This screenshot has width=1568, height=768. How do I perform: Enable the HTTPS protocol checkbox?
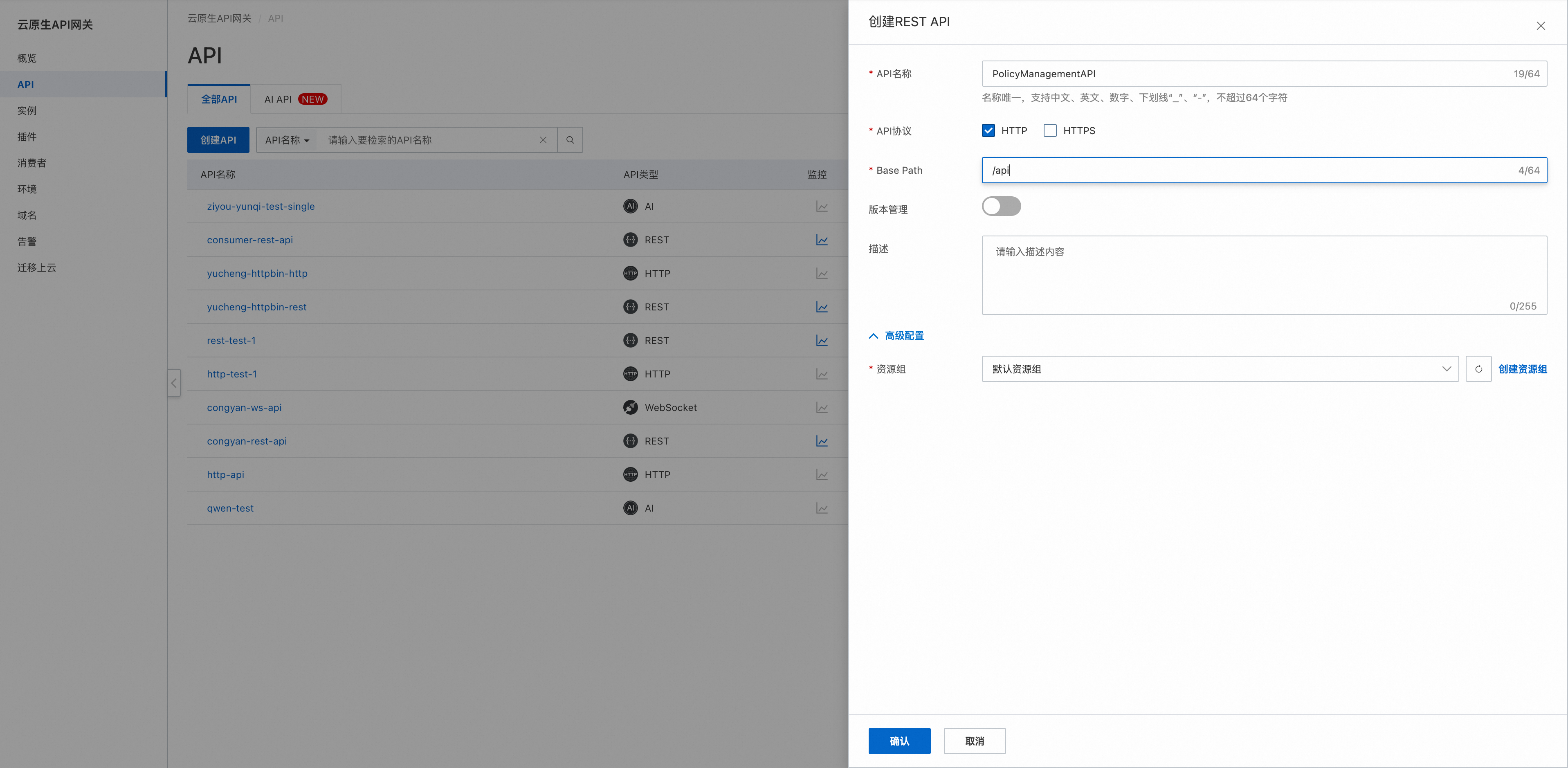click(x=1049, y=131)
